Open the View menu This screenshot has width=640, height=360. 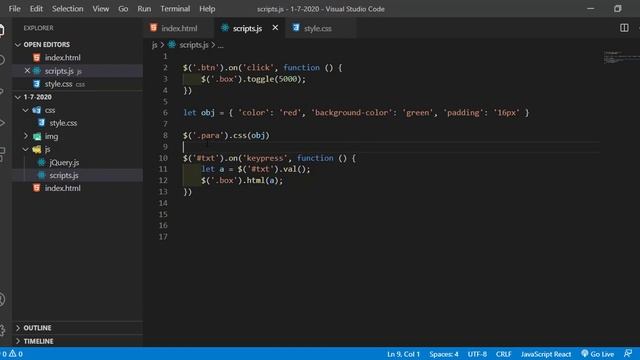pyautogui.click(x=100, y=9)
